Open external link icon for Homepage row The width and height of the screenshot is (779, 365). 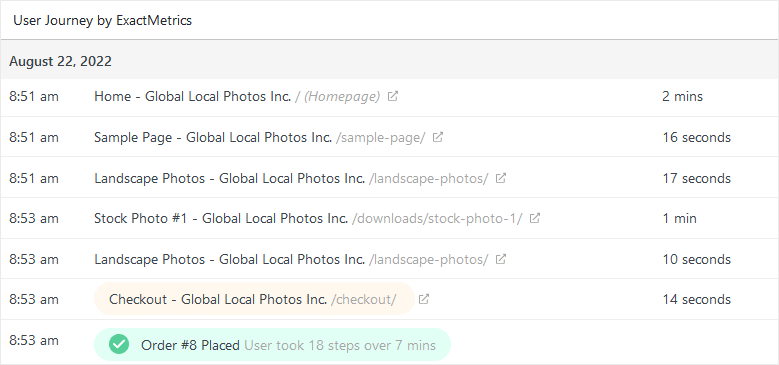pos(392,96)
